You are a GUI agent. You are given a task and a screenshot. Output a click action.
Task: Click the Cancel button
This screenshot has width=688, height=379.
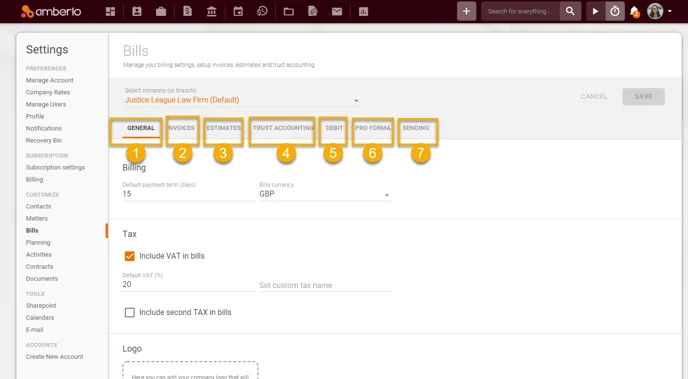594,97
